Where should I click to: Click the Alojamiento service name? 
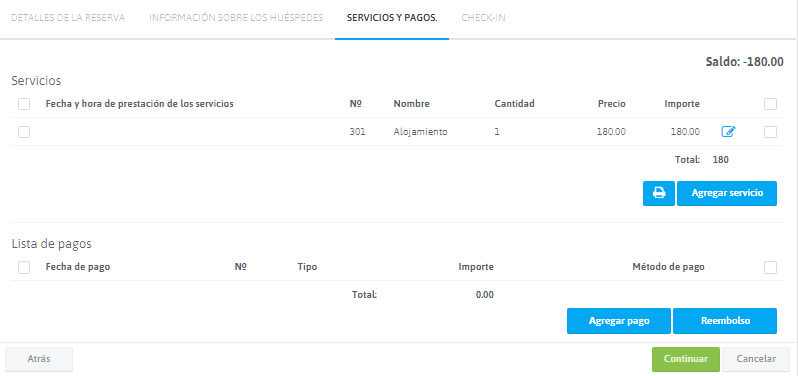tap(420, 132)
